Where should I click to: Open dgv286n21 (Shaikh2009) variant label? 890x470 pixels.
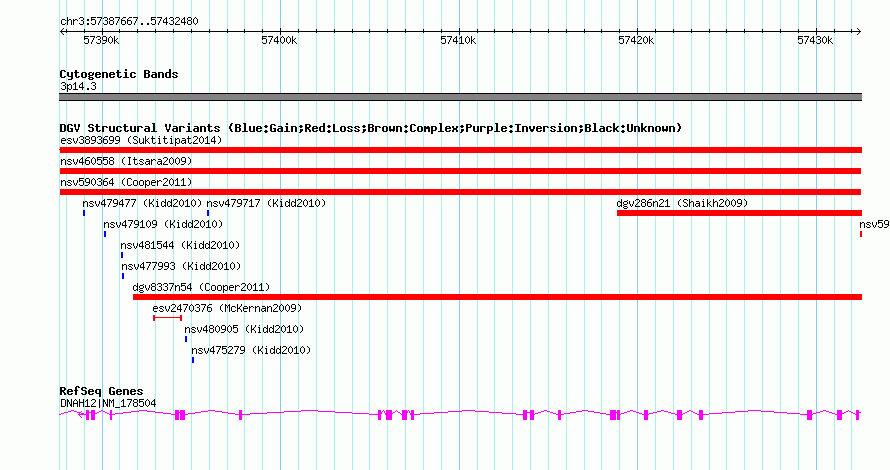(x=682, y=203)
